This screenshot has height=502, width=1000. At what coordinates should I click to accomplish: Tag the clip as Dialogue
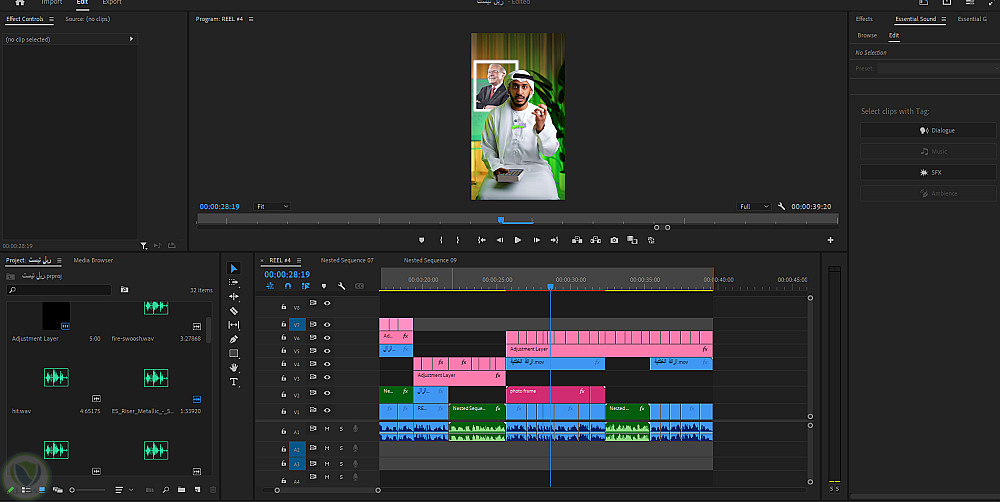[926, 130]
